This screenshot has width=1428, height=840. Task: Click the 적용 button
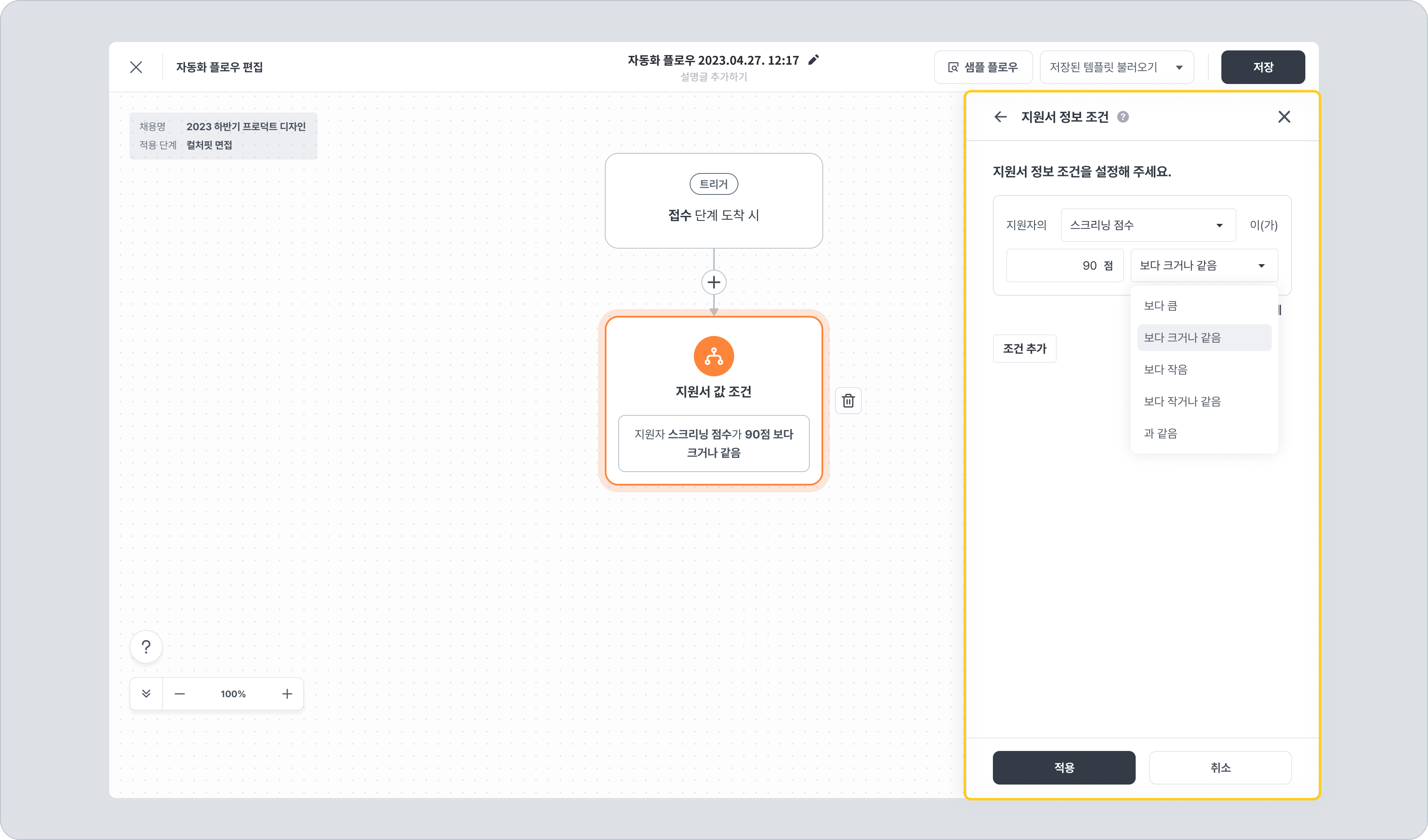(x=1063, y=767)
